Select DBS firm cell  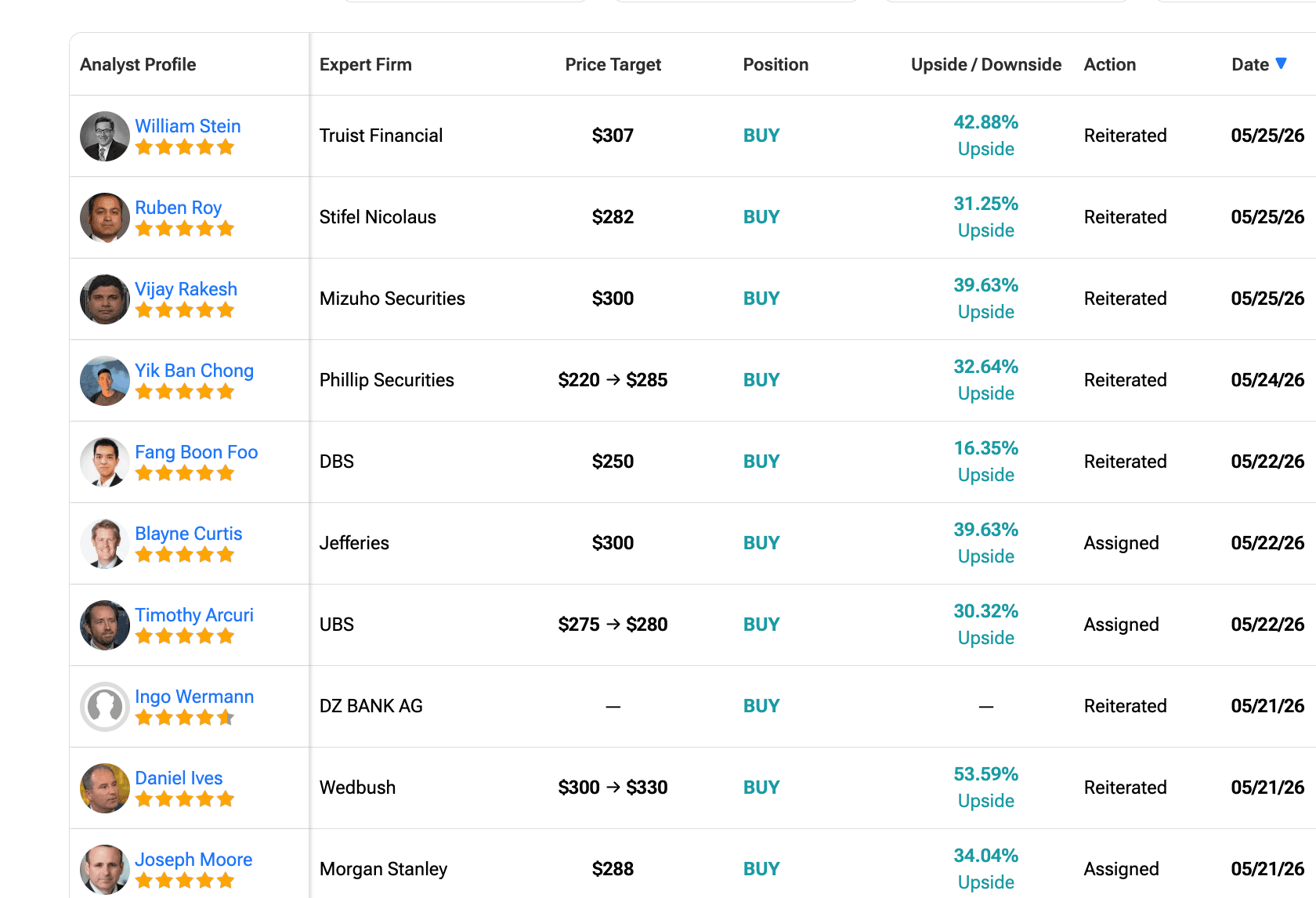click(337, 462)
